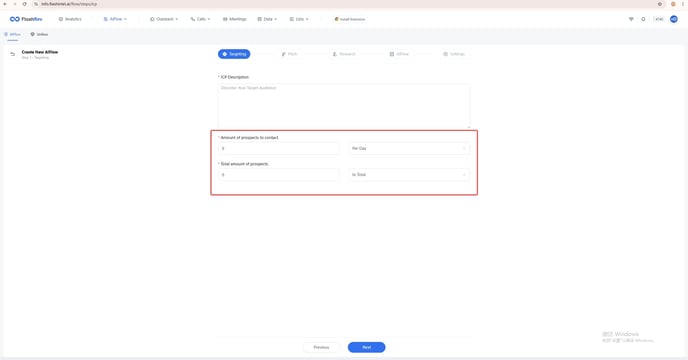Click the browser back arrow
This screenshot has height=360, width=688.
pos(5,4)
